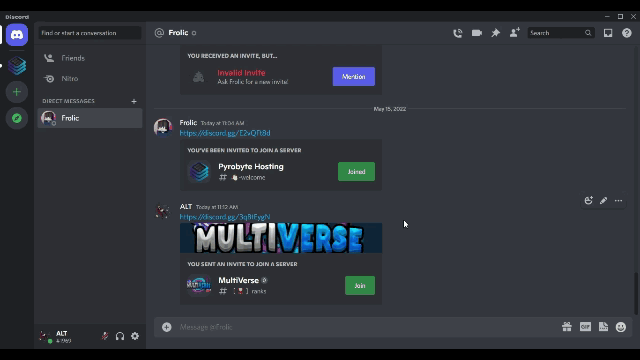
Task: Click the MultiVerse server name
Action: [238, 280]
